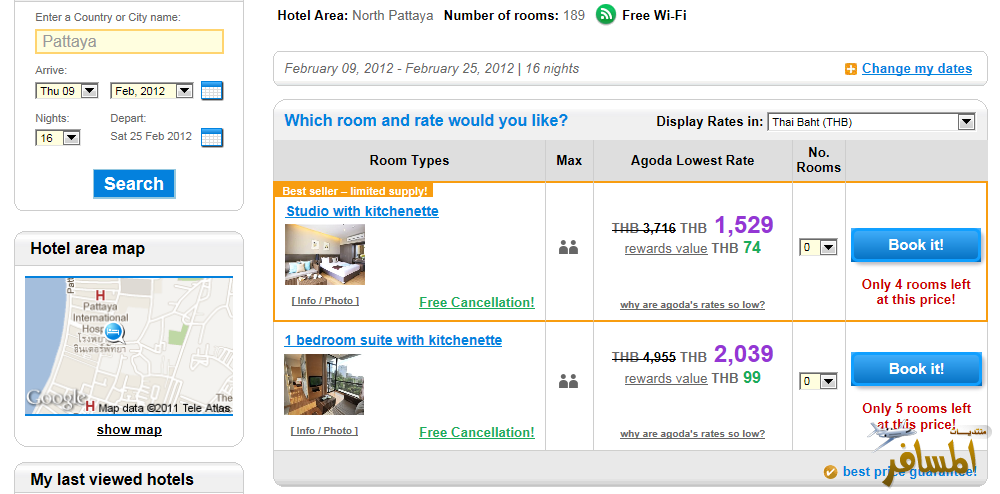Expand the arrival day dropdown
1000x494 pixels.
click(x=89, y=91)
